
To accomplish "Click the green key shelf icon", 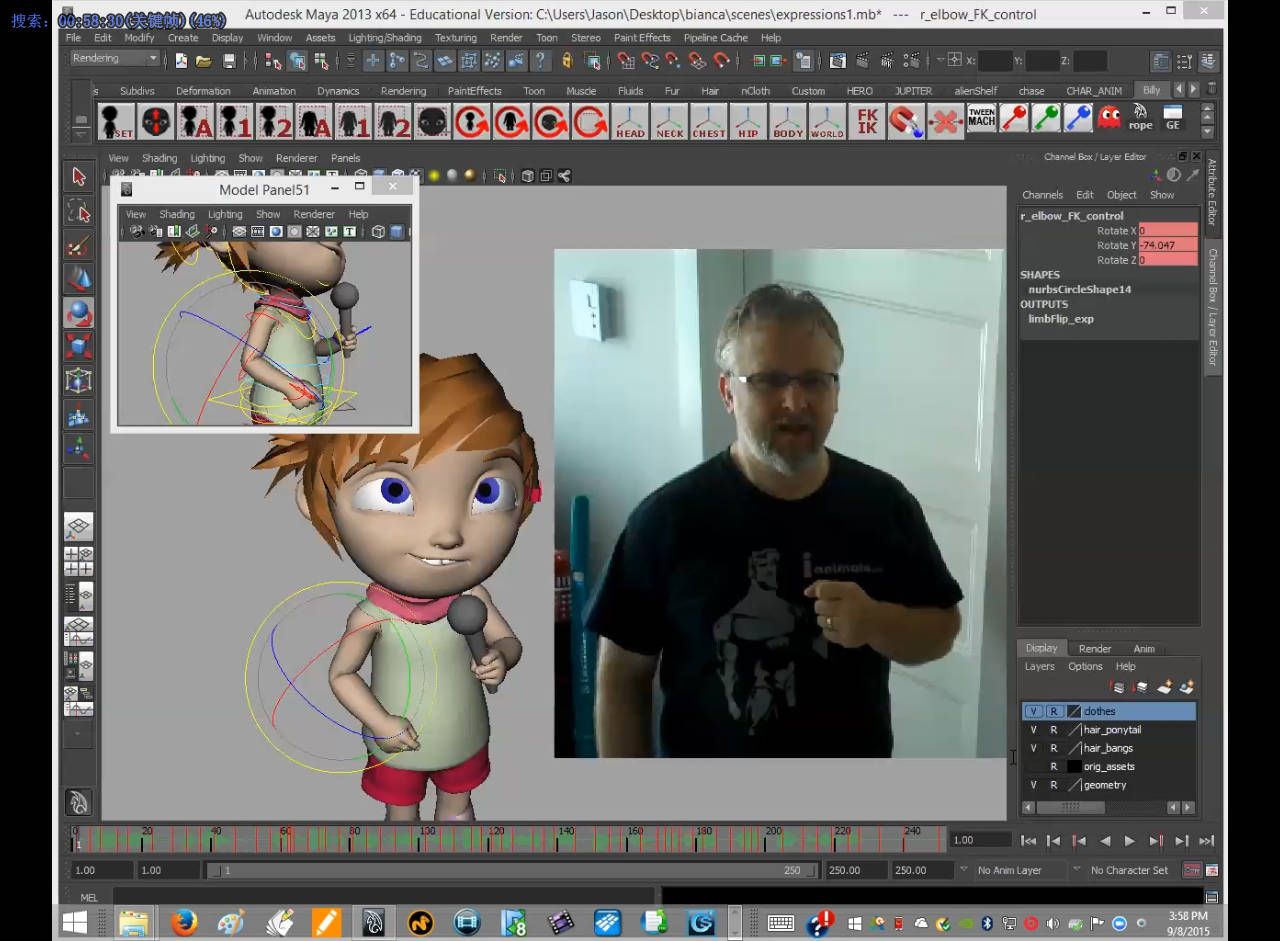I will point(1046,118).
